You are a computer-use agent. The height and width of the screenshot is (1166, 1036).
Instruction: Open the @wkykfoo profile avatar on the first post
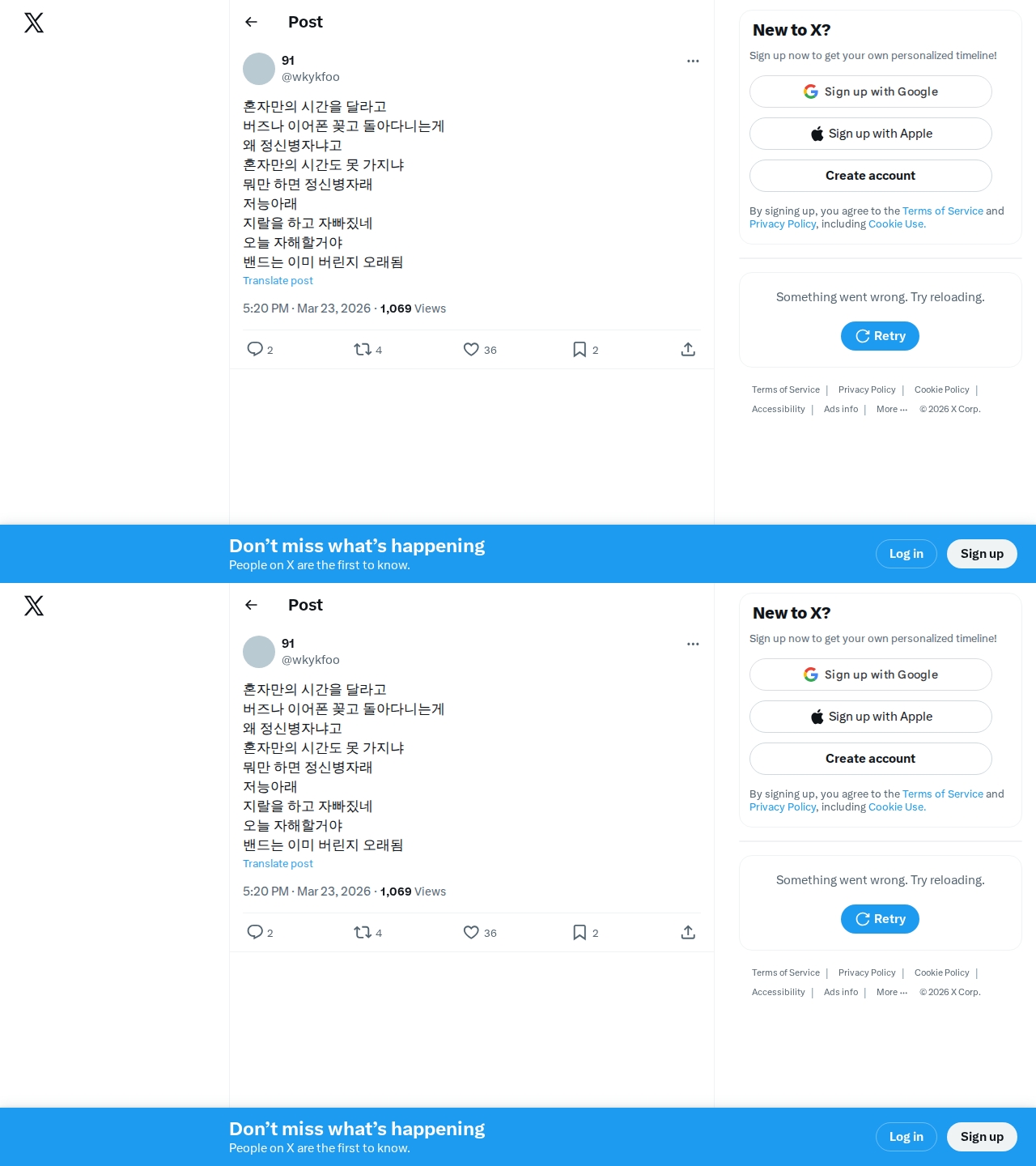coord(259,69)
